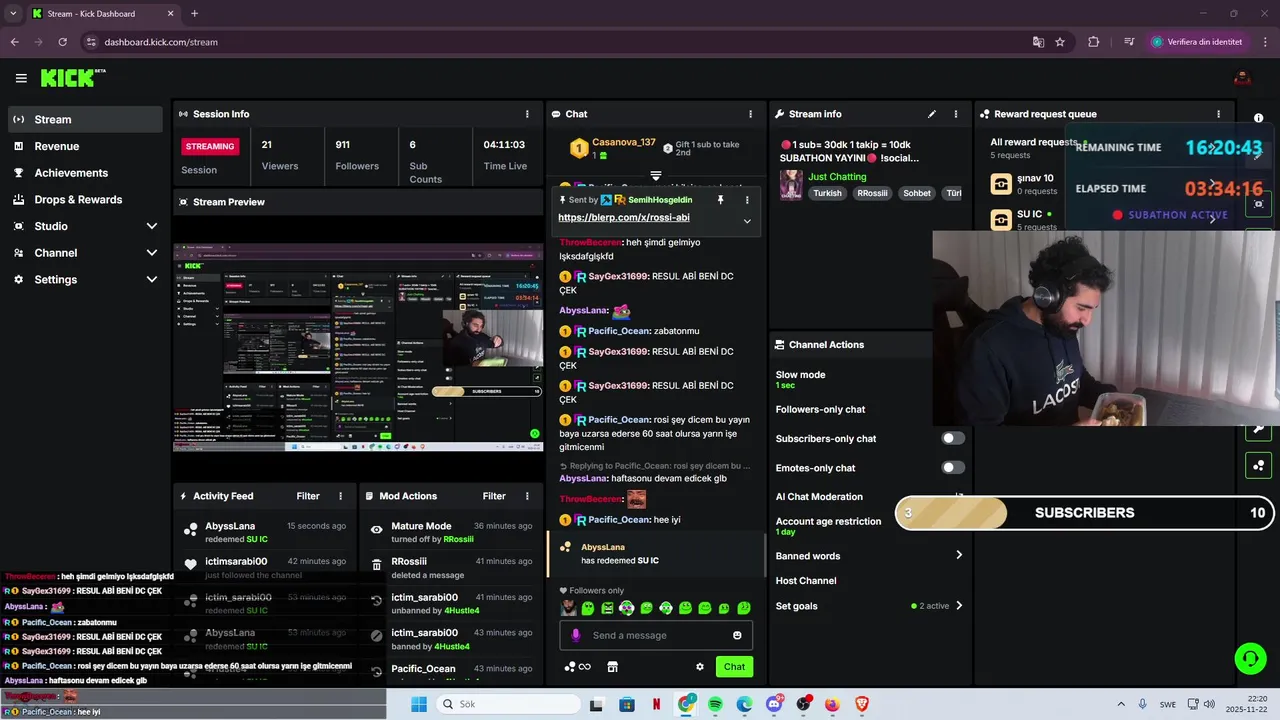Toggle Emotes-only chat switch
The image size is (1280, 720).
(x=953, y=467)
